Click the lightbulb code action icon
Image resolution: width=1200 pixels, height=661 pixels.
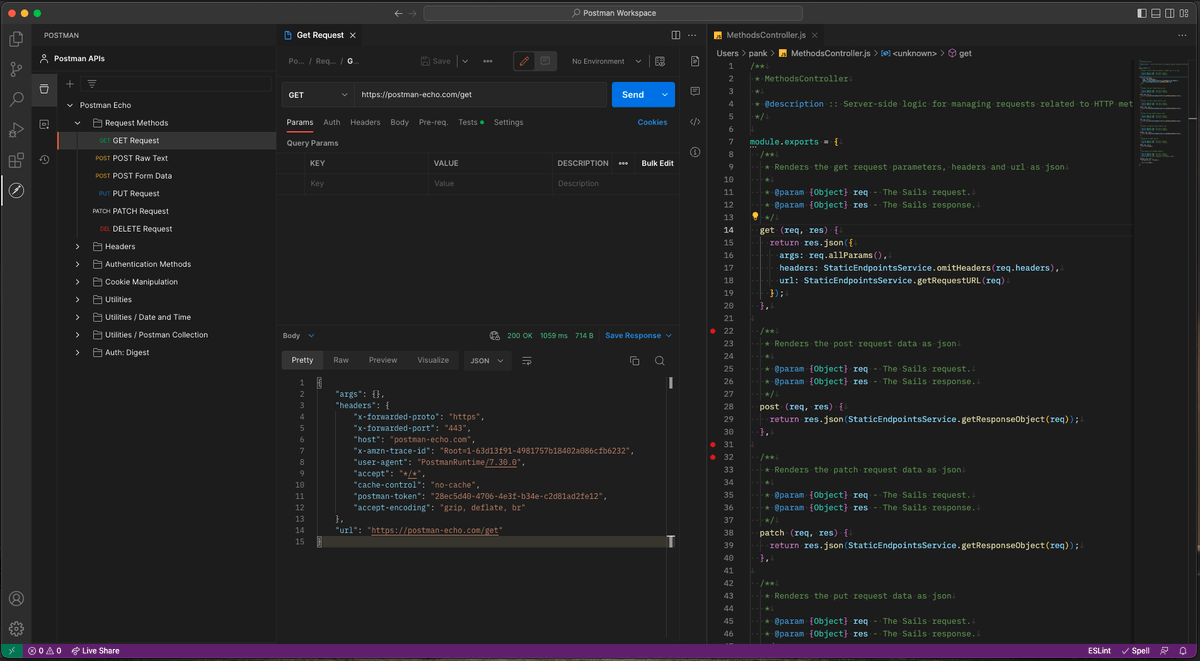(x=756, y=217)
